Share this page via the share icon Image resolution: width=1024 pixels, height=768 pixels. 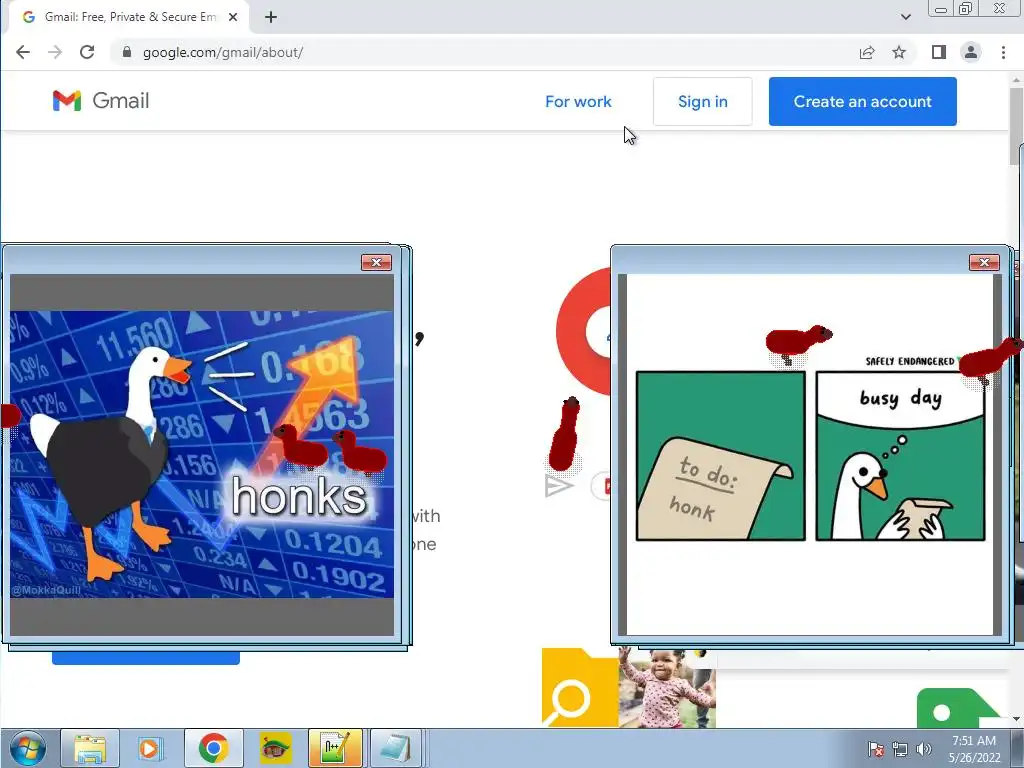867,52
